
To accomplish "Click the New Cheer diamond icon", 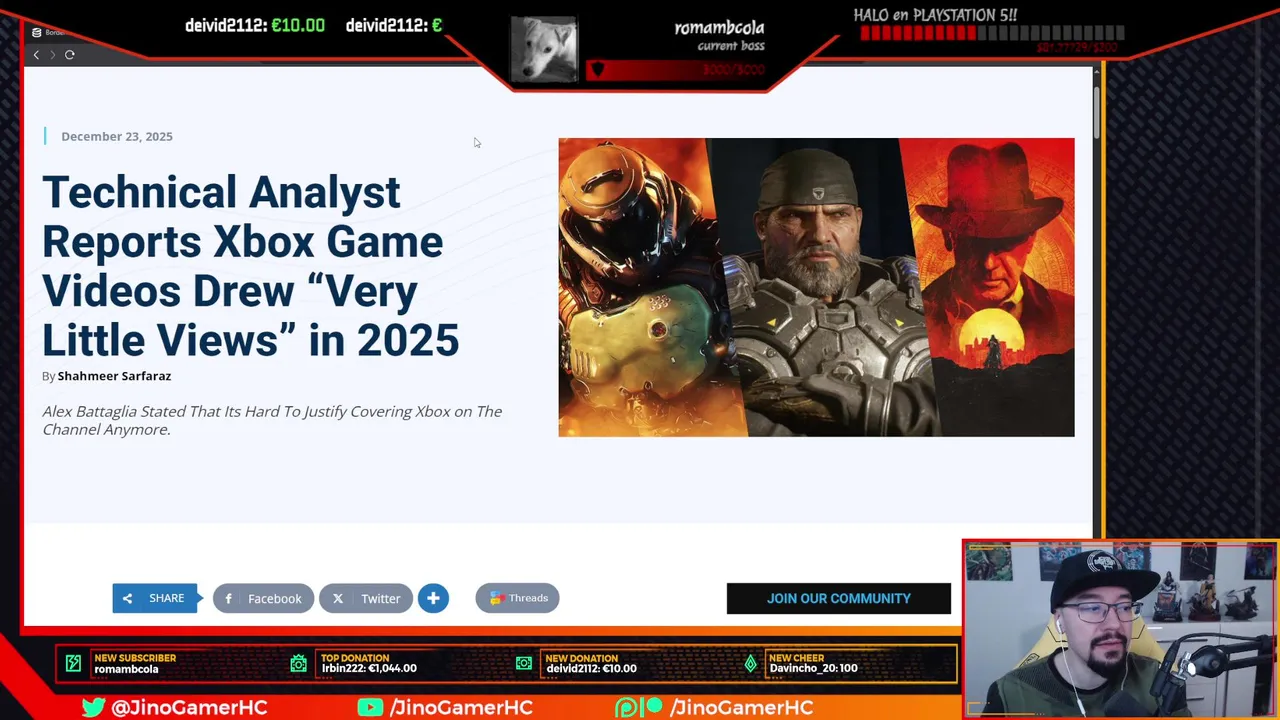I will [x=751, y=663].
